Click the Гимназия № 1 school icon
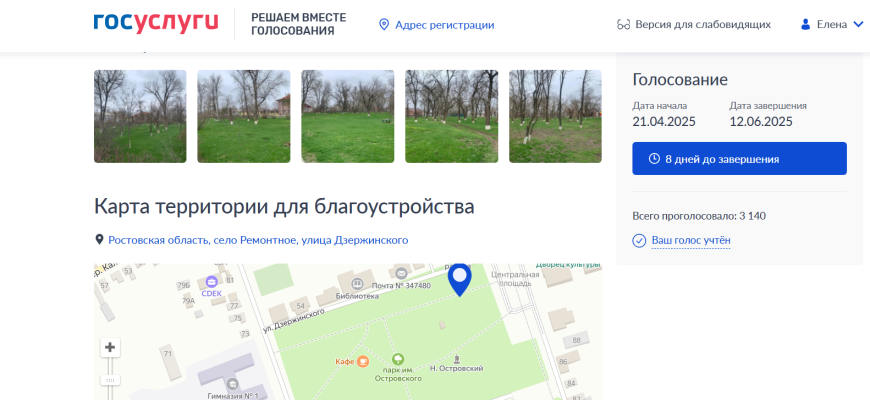The width and height of the screenshot is (870, 400). click(x=232, y=383)
